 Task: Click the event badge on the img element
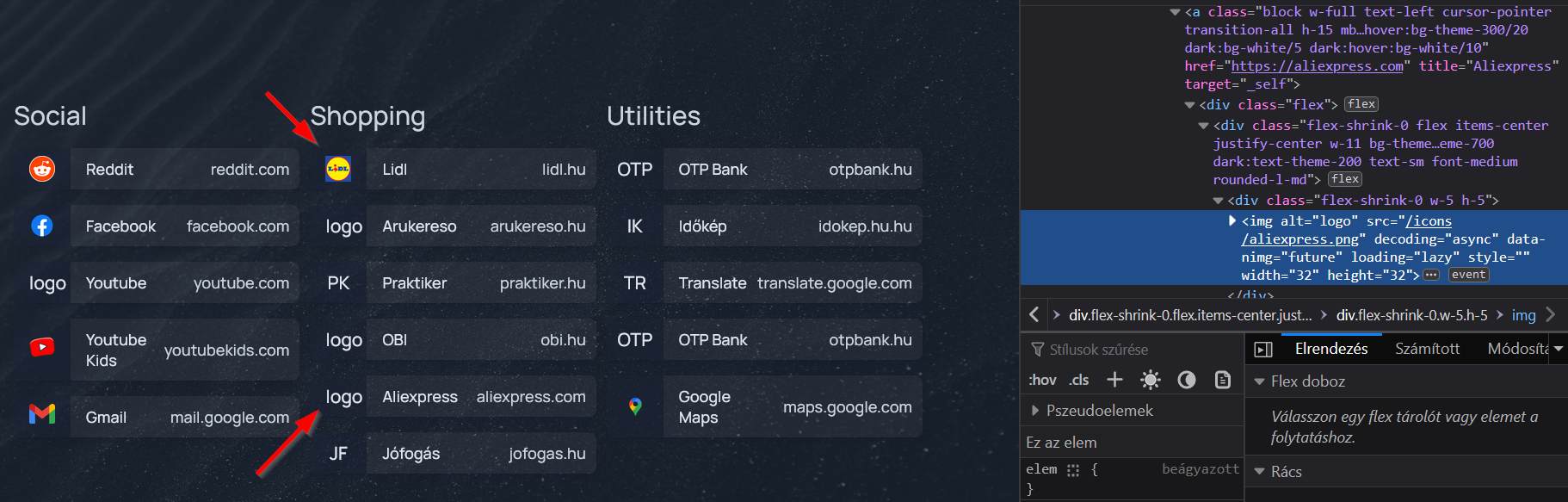pos(1468,274)
